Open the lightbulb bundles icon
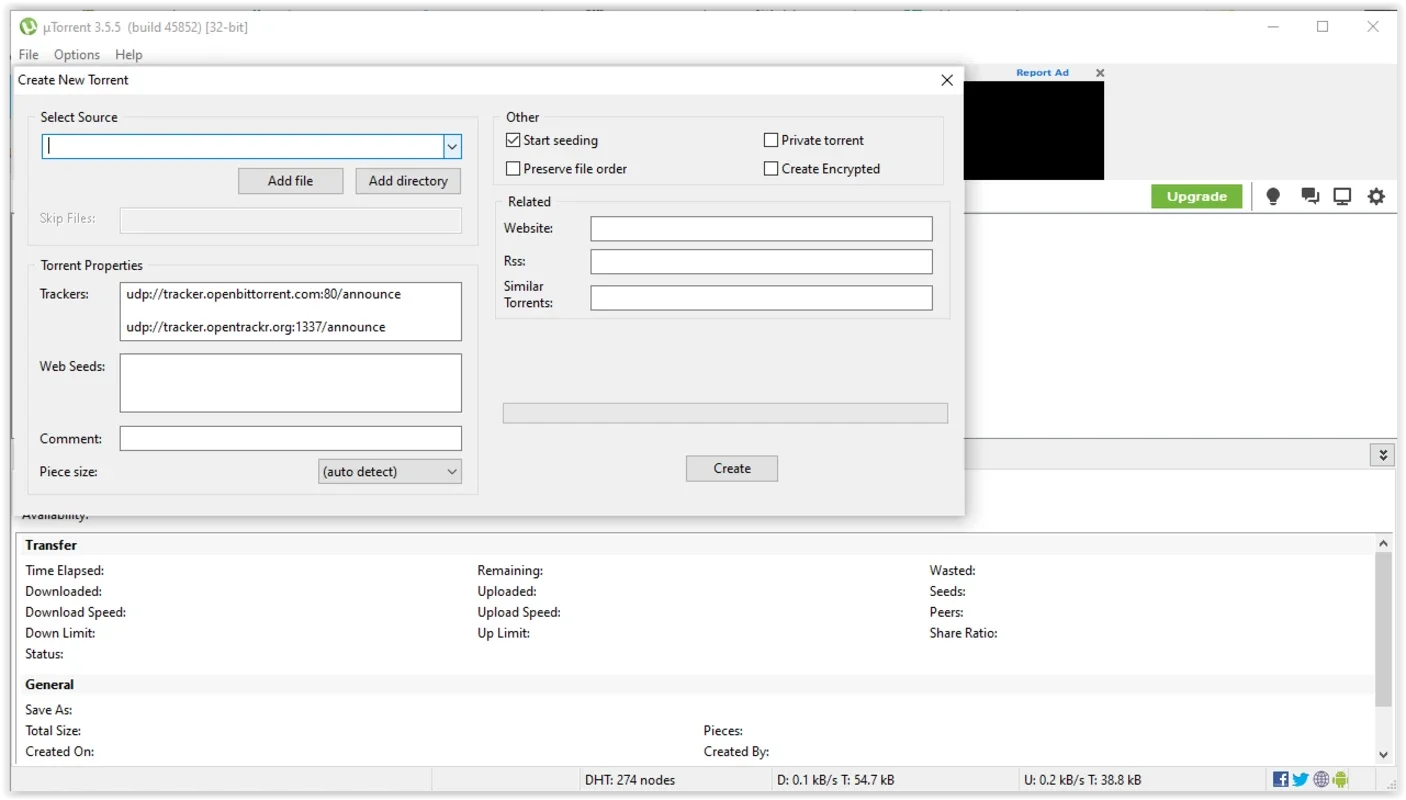 [x=1273, y=197]
